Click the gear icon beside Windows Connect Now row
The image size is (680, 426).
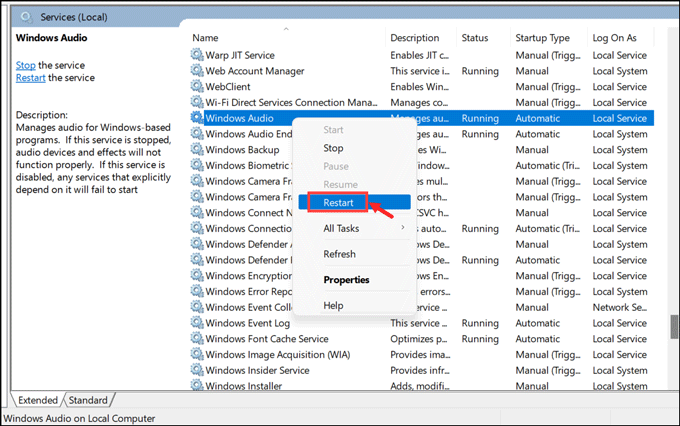point(197,212)
